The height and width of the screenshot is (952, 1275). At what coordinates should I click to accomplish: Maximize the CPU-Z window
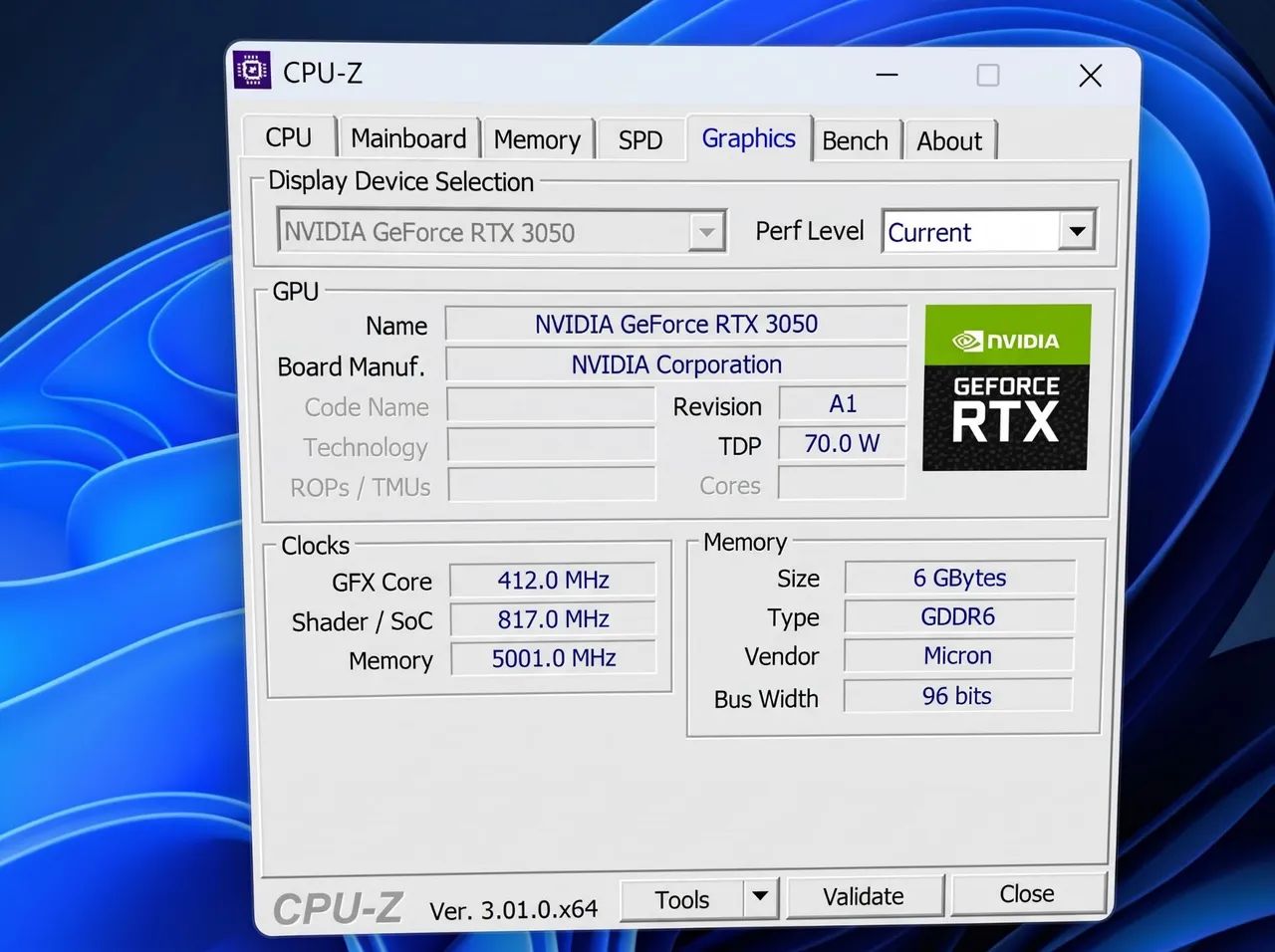tap(987, 76)
